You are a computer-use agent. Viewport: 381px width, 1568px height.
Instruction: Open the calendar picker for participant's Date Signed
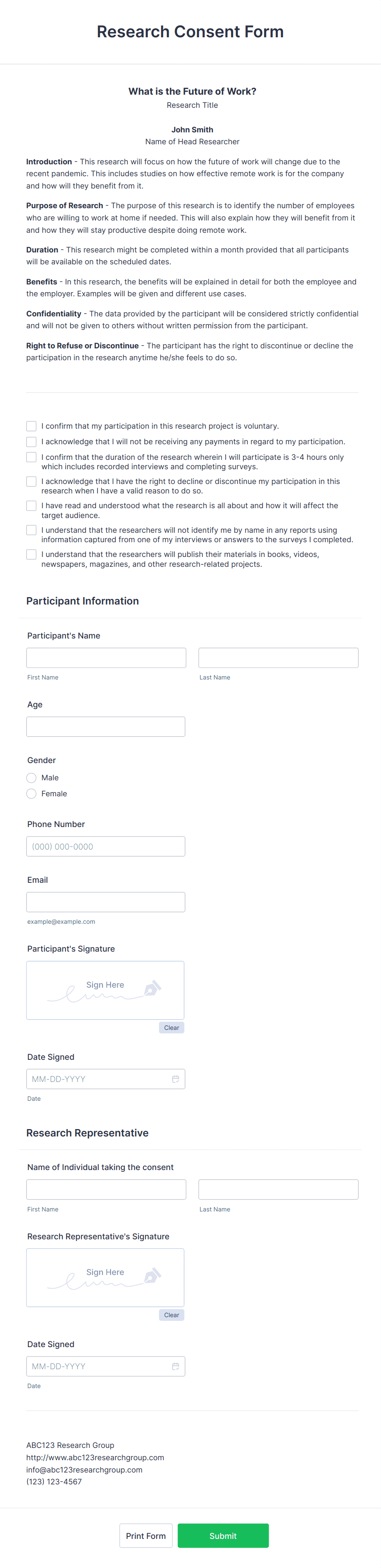(x=175, y=1079)
